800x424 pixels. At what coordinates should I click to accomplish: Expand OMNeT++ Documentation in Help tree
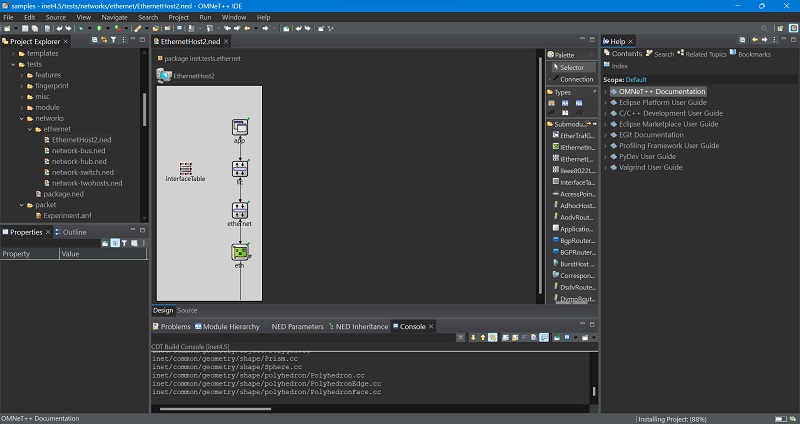[606, 92]
